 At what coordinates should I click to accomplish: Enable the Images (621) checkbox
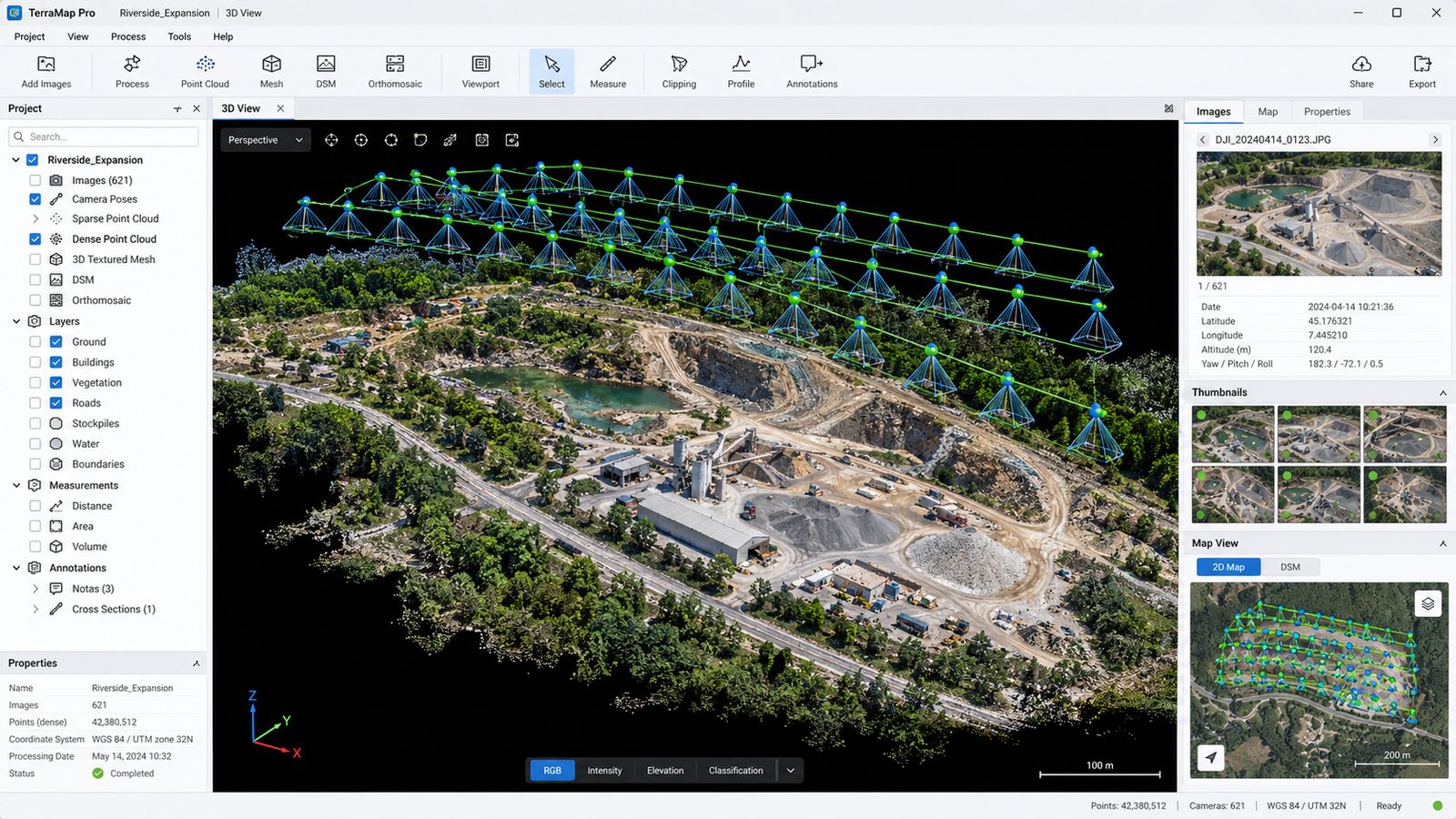35,180
